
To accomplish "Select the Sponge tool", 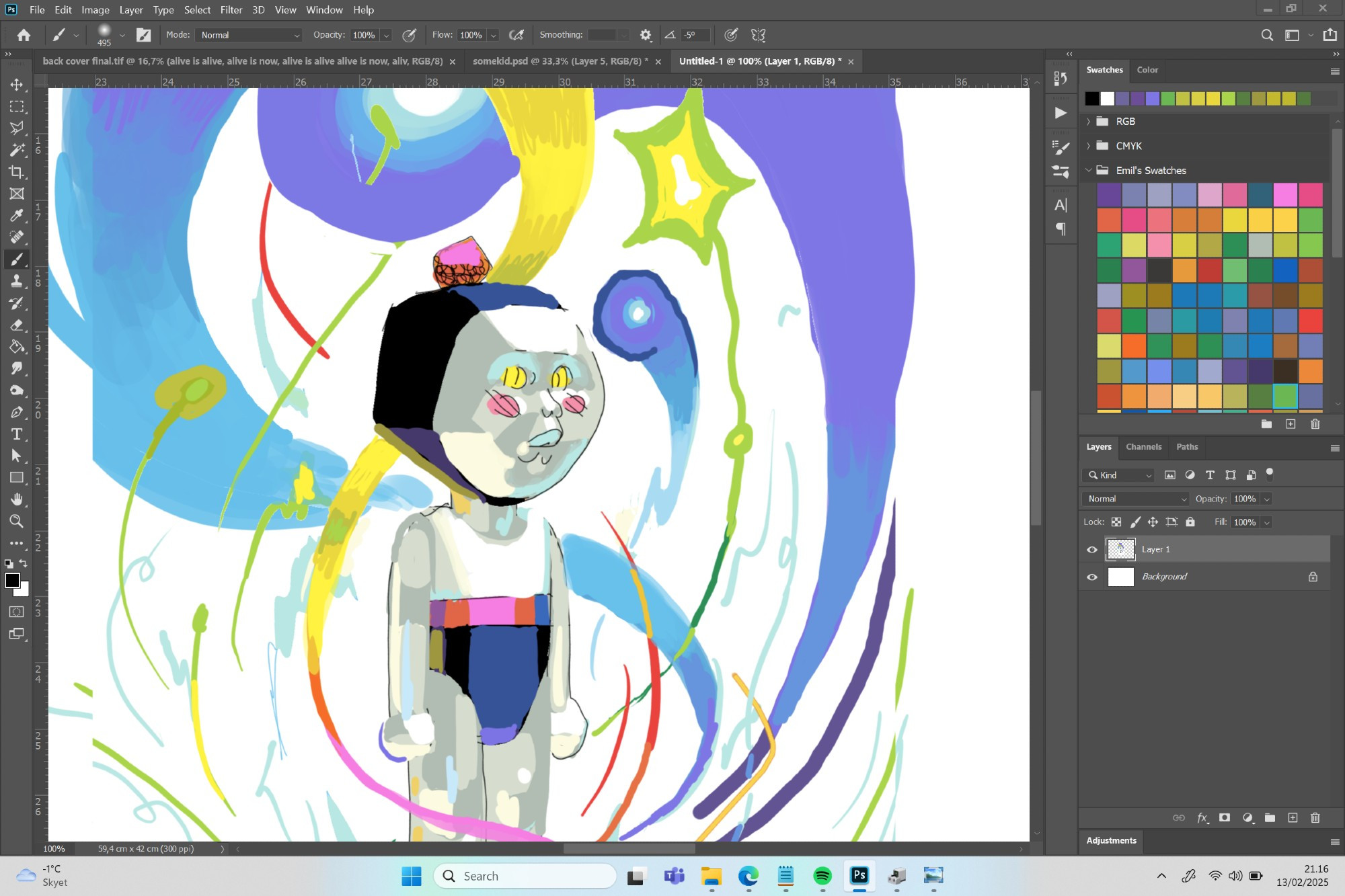I will click(17, 391).
